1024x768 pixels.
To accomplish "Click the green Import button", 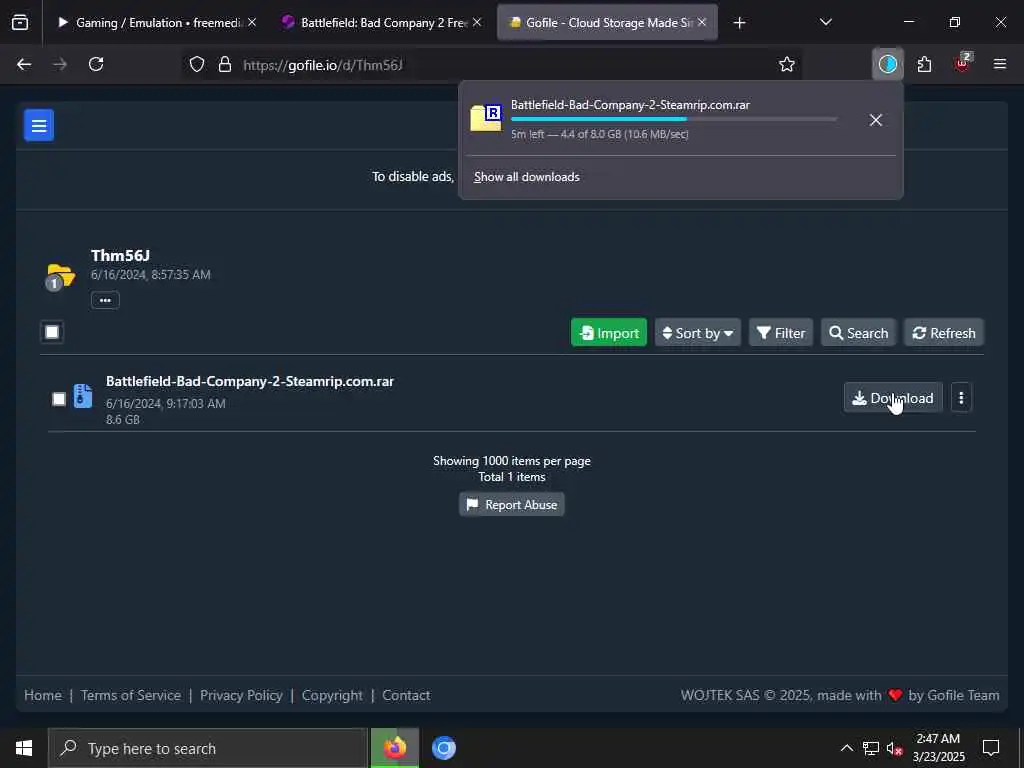I will coord(609,333).
